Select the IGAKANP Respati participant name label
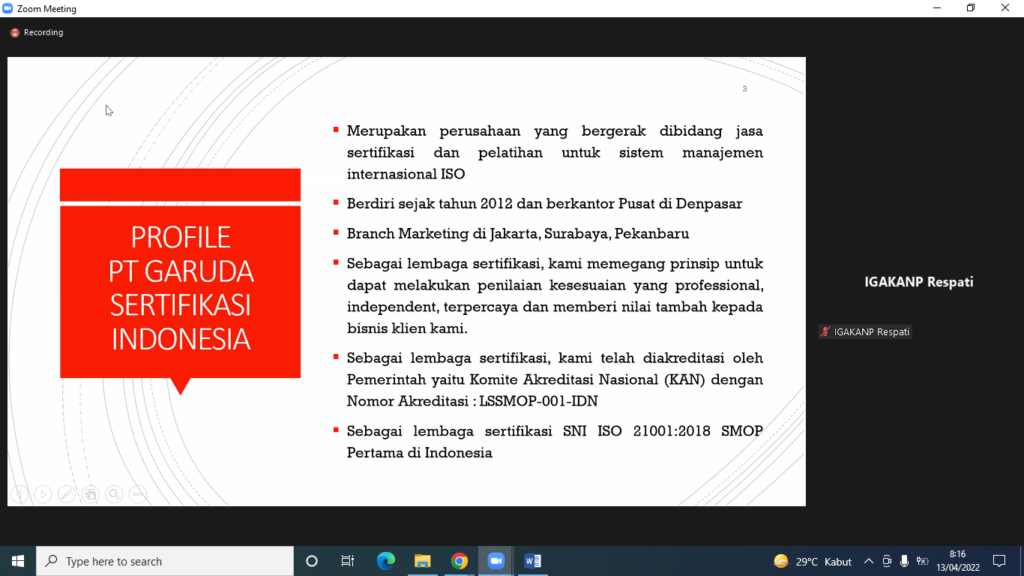Image resolution: width=1024 pixels, height=576 pixels. pos(871,332)
